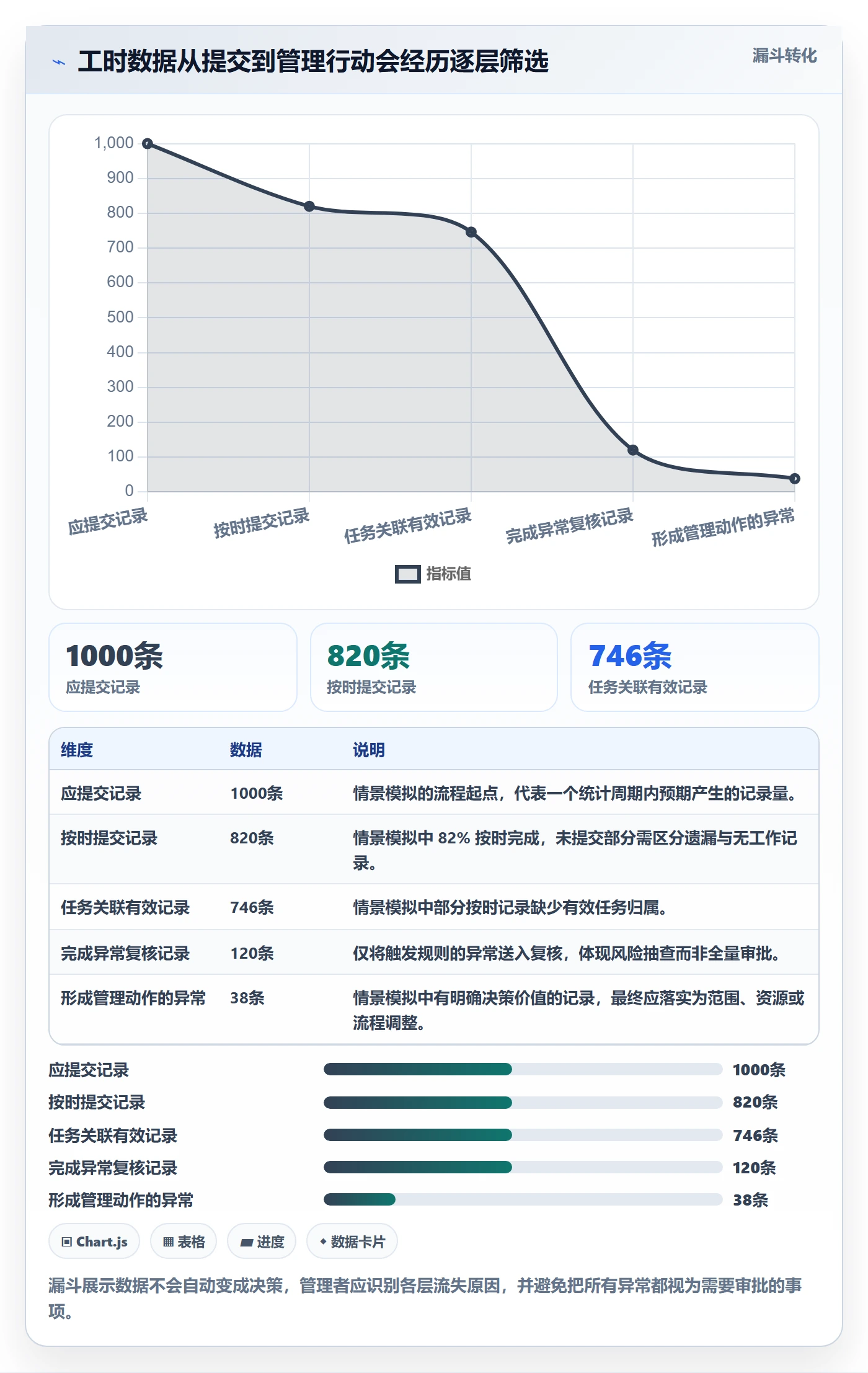Click the 完成异常复核记录 x-axis label

click(569, 525)
